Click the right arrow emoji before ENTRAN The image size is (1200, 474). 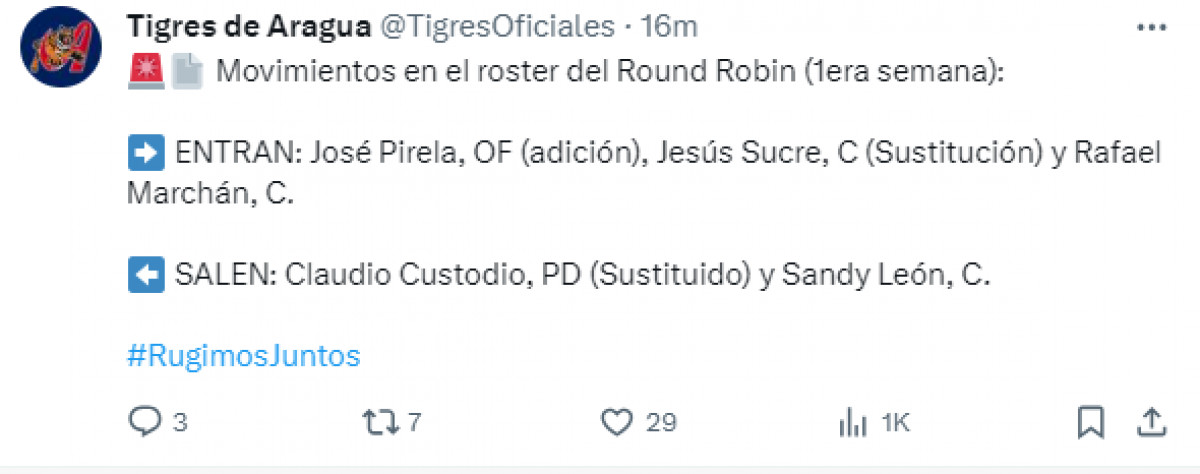(x=145, y=154)
